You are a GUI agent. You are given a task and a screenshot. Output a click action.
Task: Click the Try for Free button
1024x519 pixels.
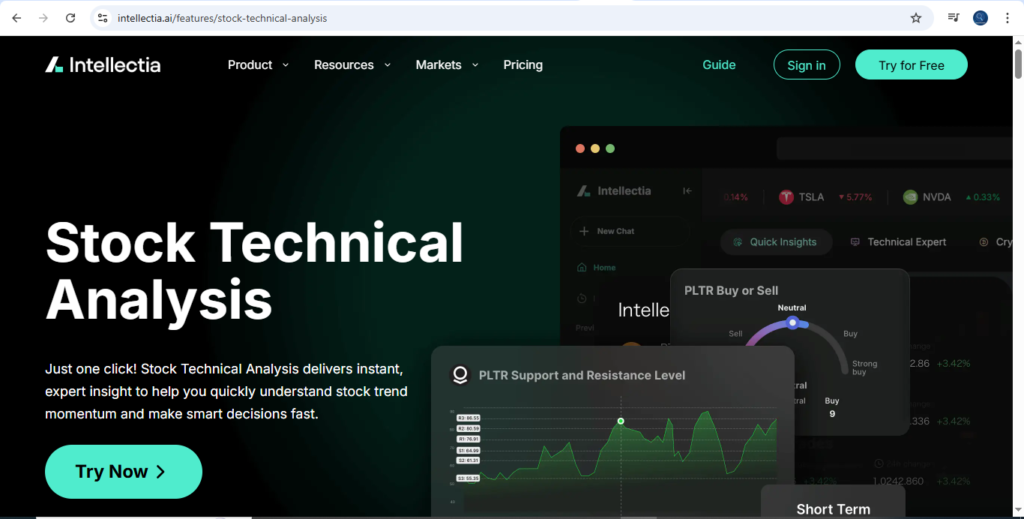pos(911,65)
